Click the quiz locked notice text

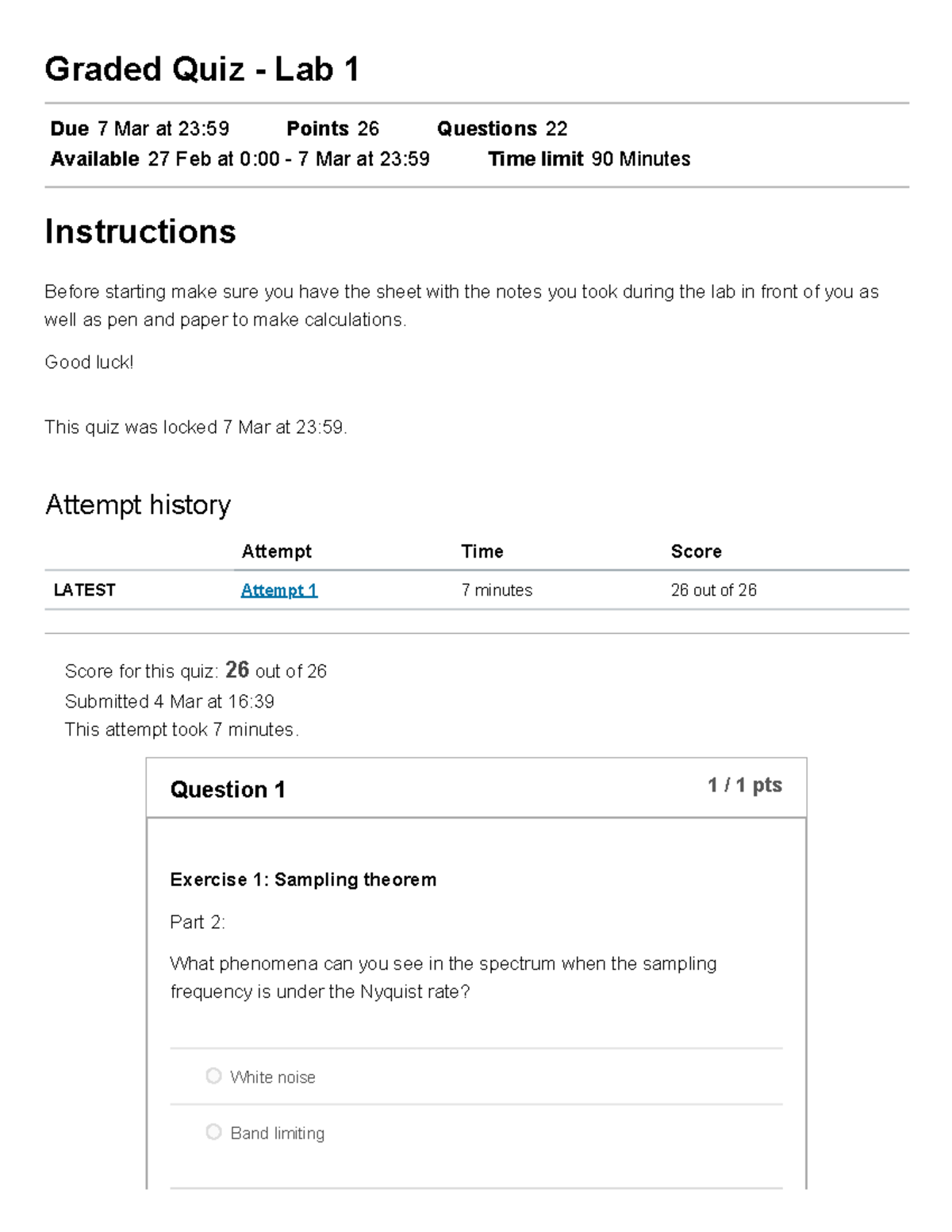click(197, 428)
